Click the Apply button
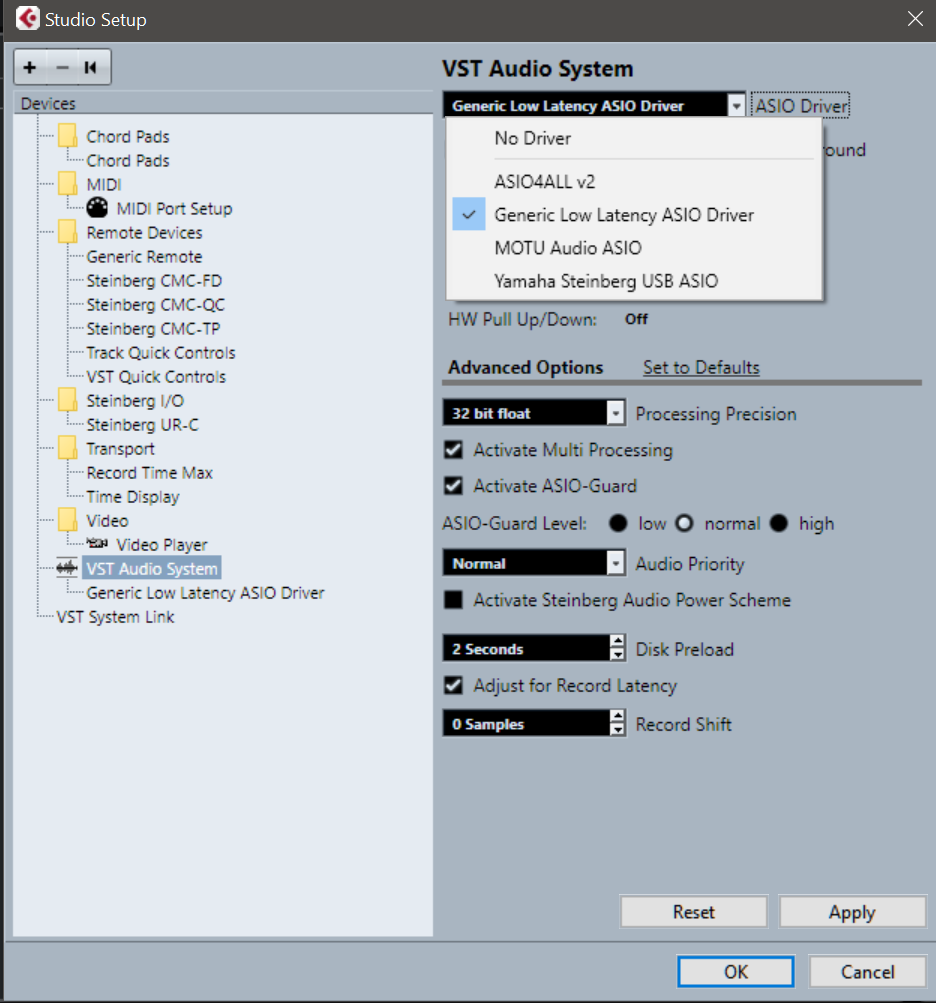This screenshot has width=936, height=1003. click(x=852, y=912)
